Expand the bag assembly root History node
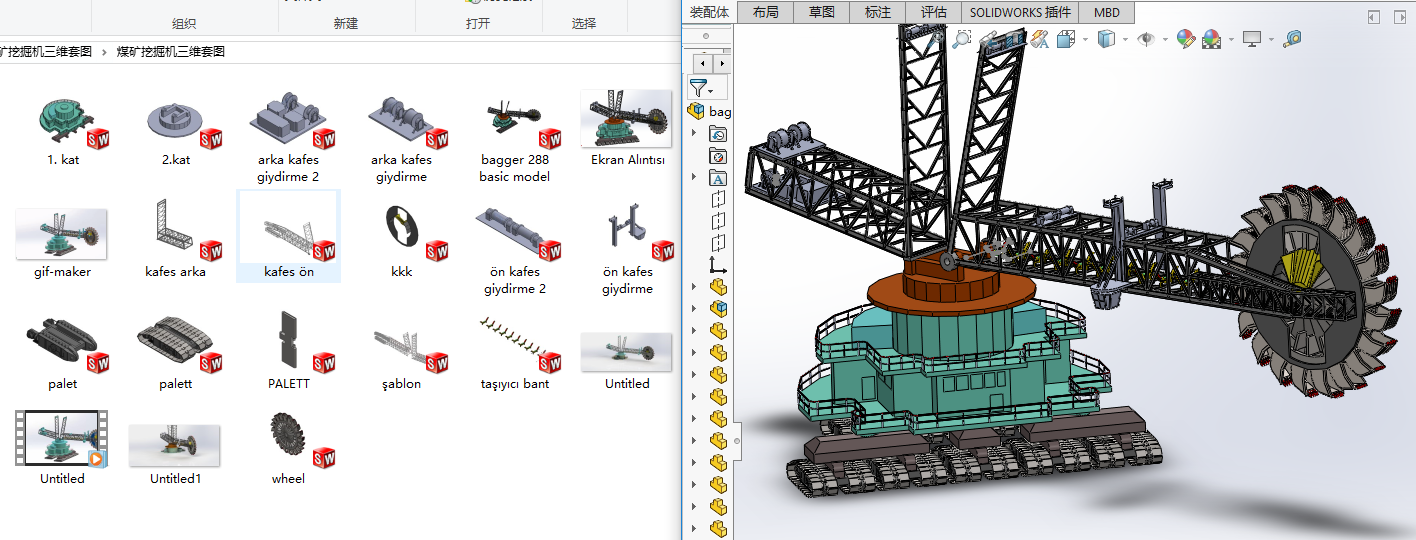The height and width of the screenshot is (540, 1416). (694, 134)
